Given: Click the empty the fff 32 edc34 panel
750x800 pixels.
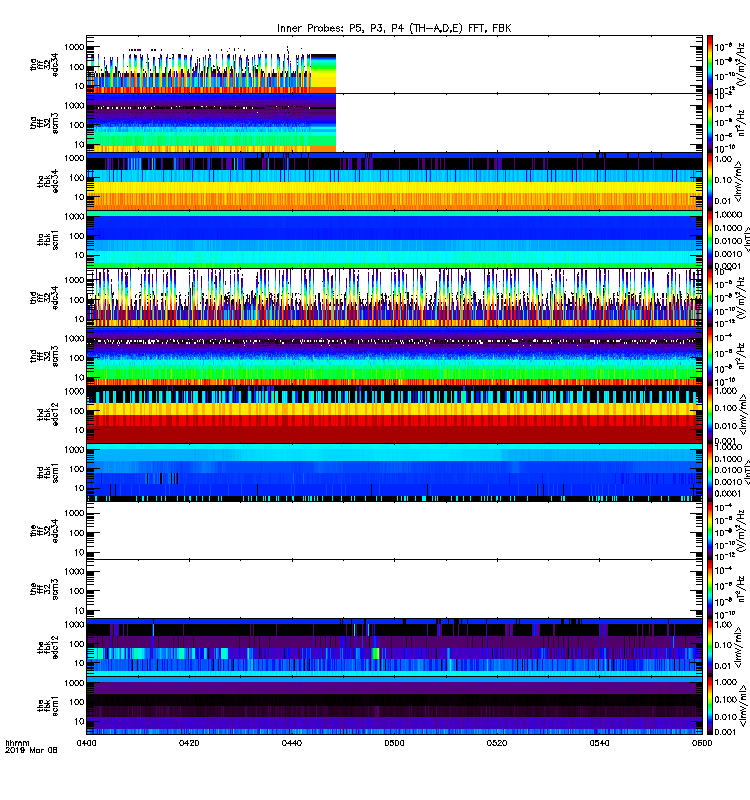Looking at the screenshot, I should point(394,531).
